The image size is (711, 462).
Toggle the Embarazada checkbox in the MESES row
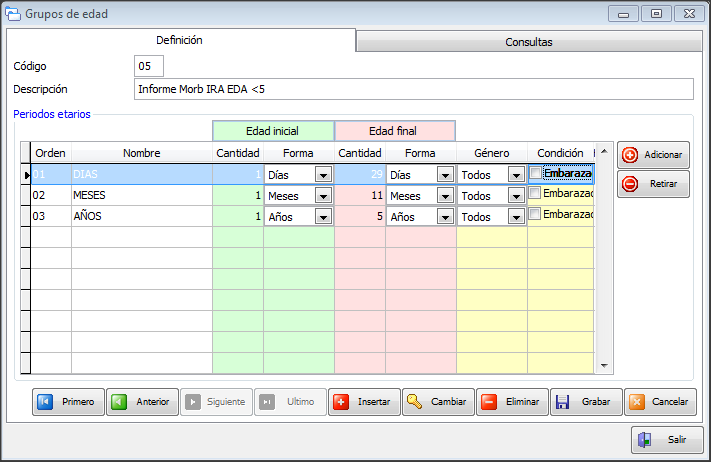click(x=535, y=193)
